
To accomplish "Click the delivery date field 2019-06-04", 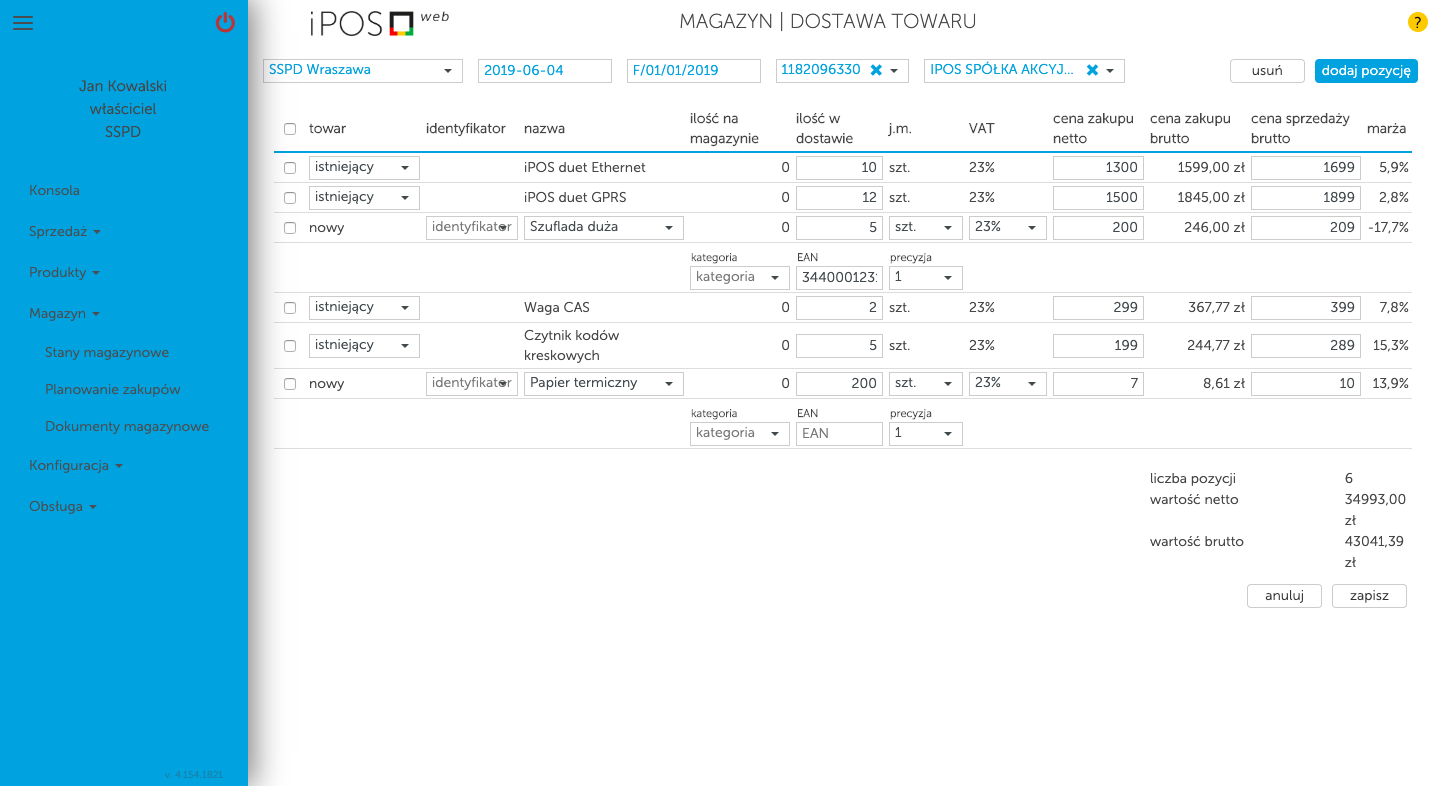I will click(544, 70).
